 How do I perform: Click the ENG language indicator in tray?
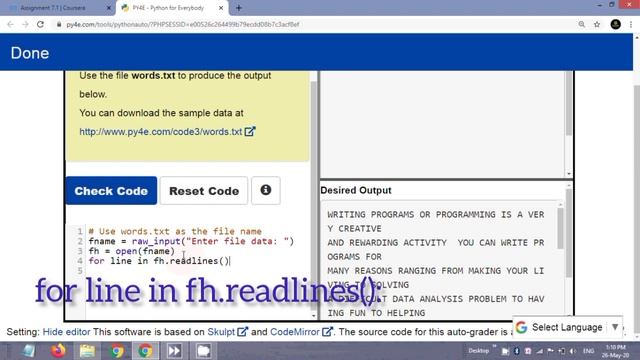click(589, 351)
